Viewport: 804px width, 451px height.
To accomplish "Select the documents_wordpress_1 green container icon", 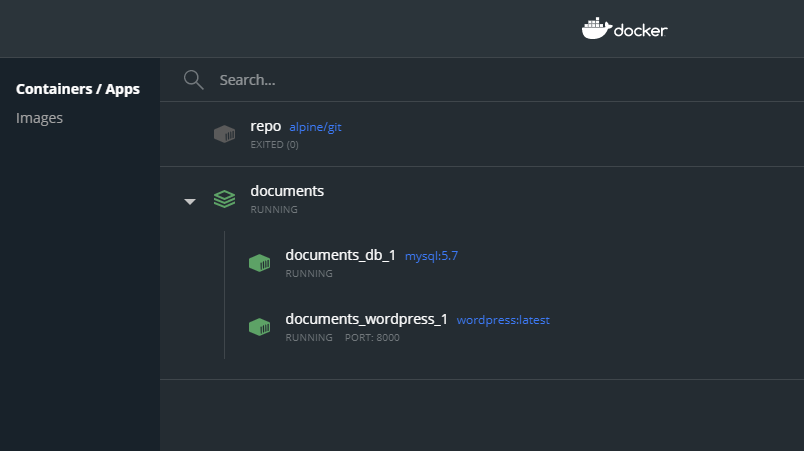I will point(259,327).
